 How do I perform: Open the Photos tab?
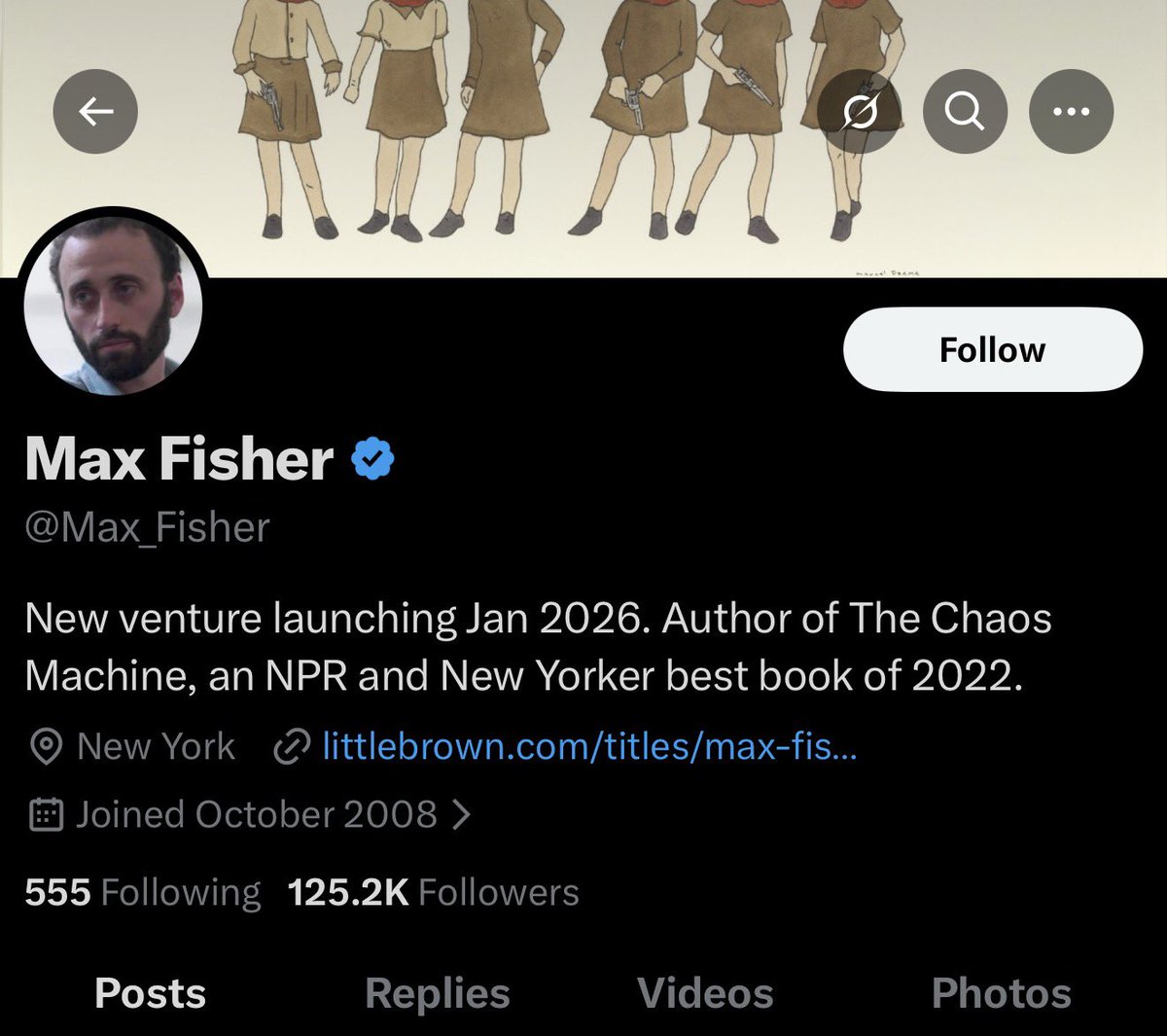coord(1001,993)
